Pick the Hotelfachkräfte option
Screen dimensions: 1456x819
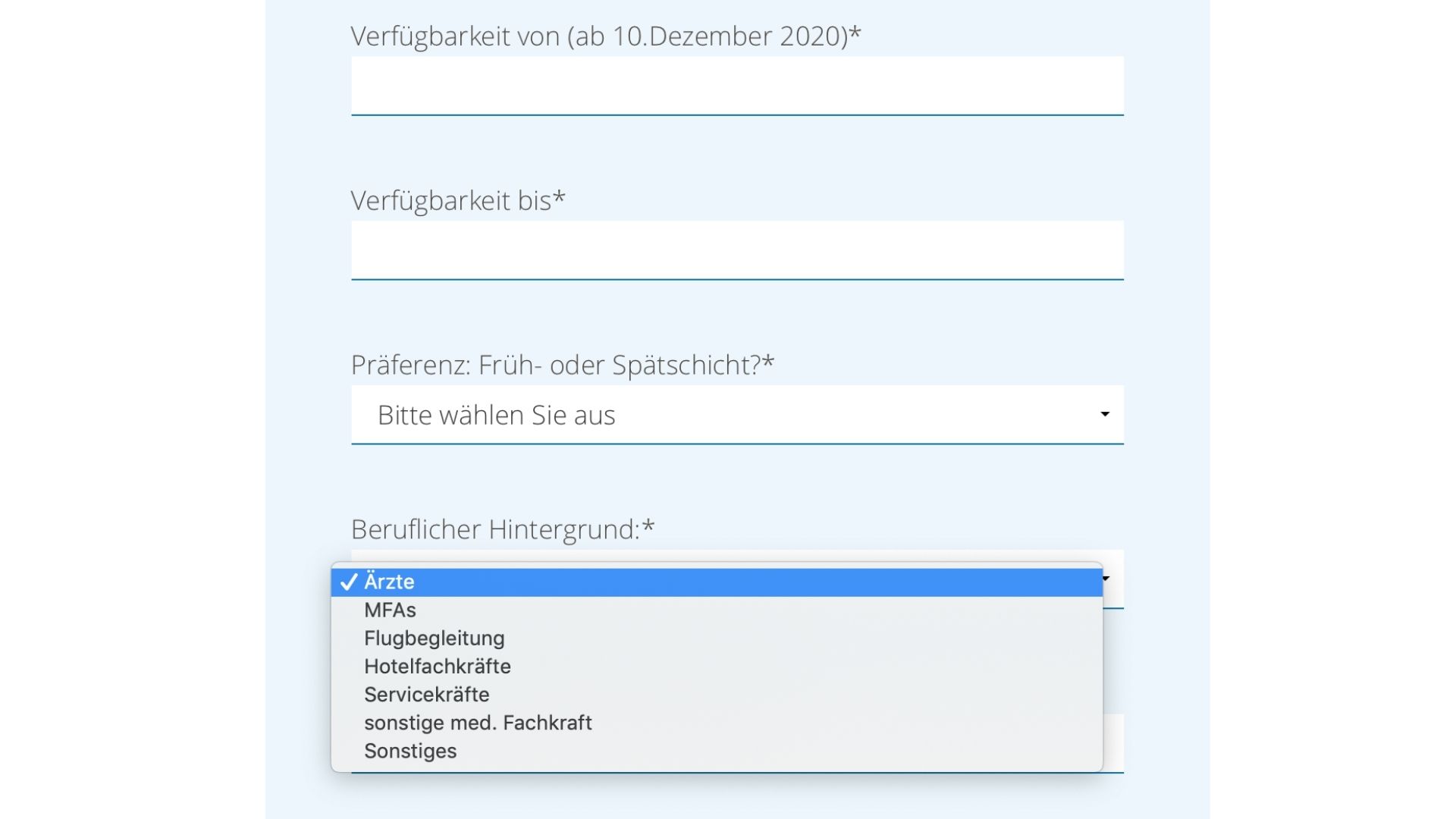[438, 667]
